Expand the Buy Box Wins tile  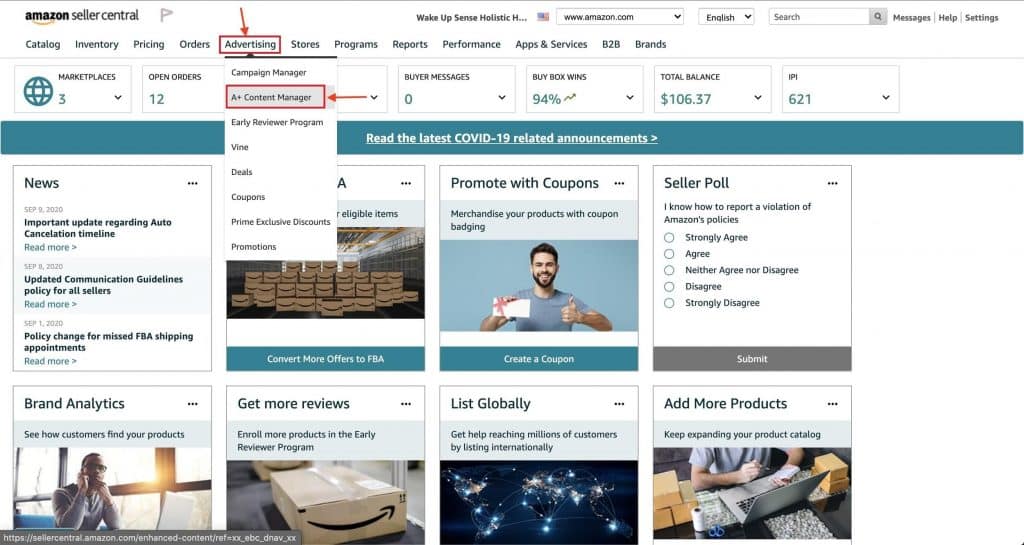630,98
